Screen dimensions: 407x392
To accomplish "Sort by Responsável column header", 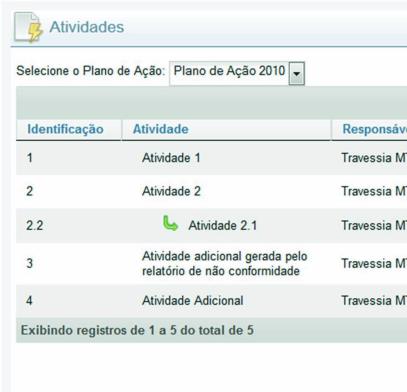I will click(x=375, y=129).
